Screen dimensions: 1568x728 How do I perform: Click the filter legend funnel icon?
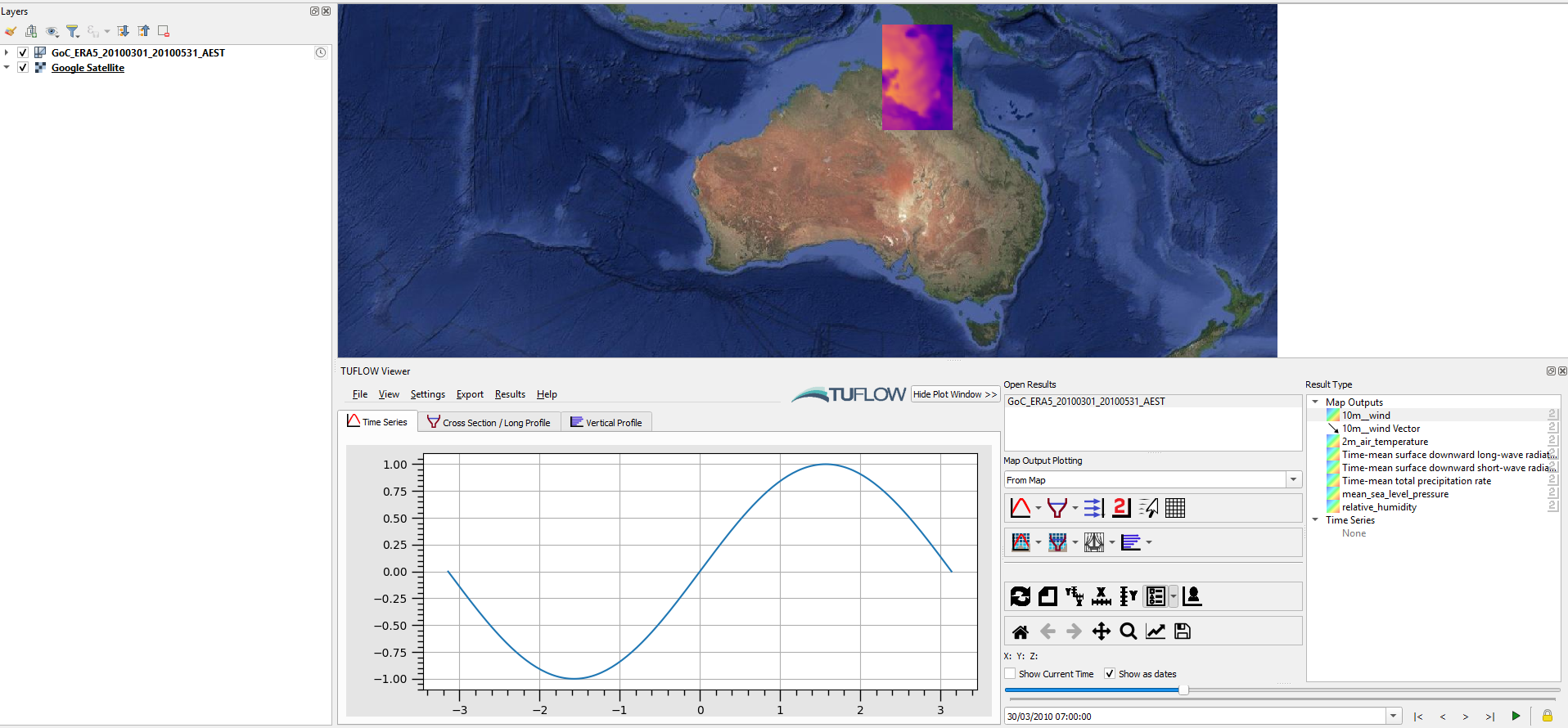(73, 31)
